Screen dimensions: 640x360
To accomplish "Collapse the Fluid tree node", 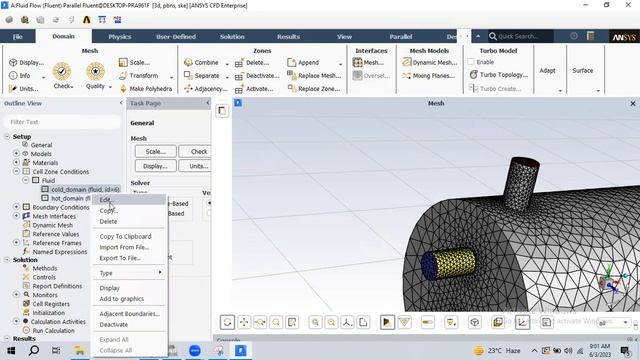I will click(x=25, y=180).
